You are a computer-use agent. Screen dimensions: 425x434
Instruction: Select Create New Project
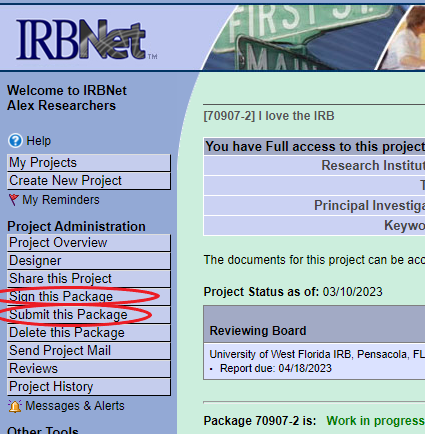(89, 181)
